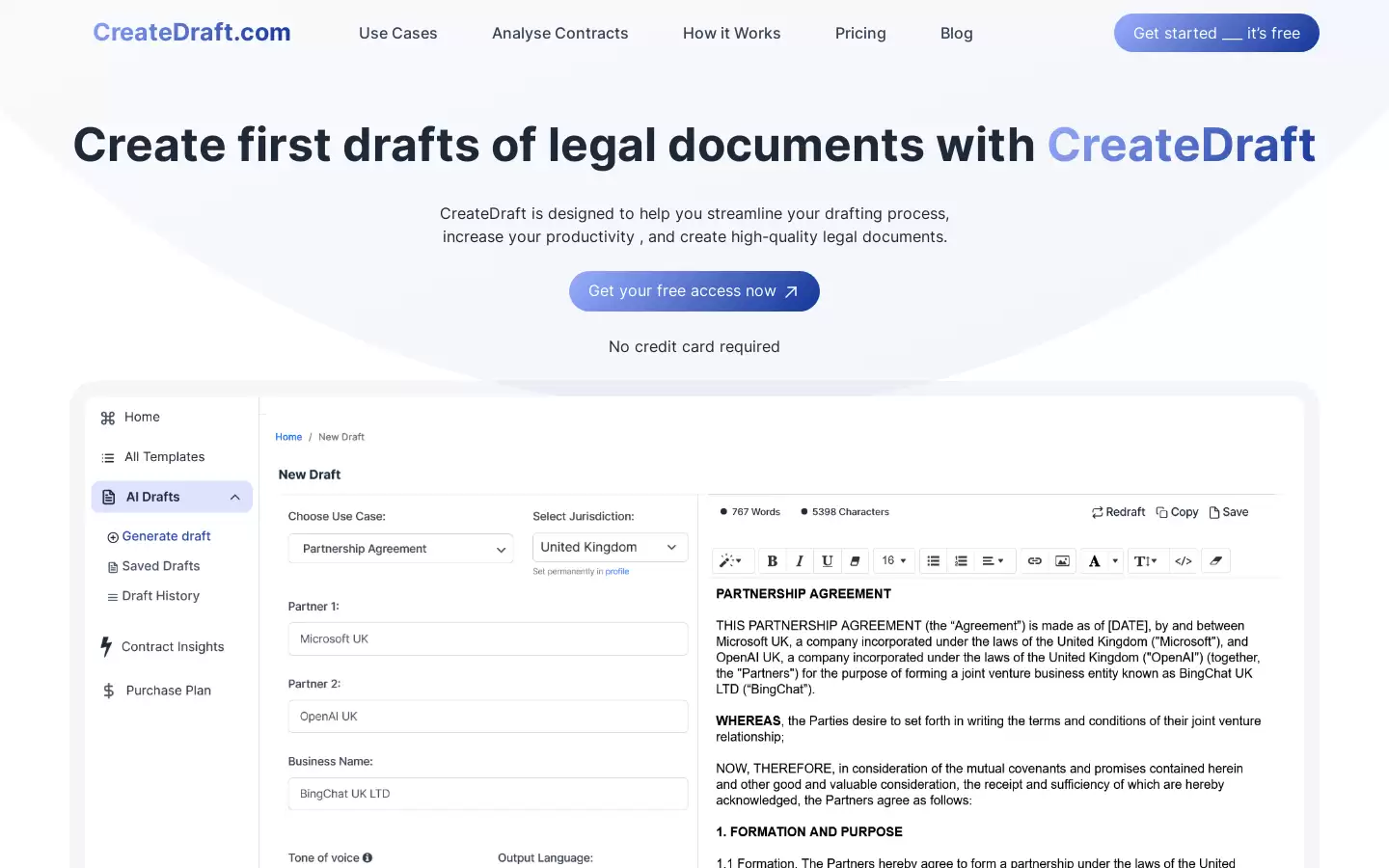
Task: Open Purchase Plan in the sidebar
Action: click(156, 691)
